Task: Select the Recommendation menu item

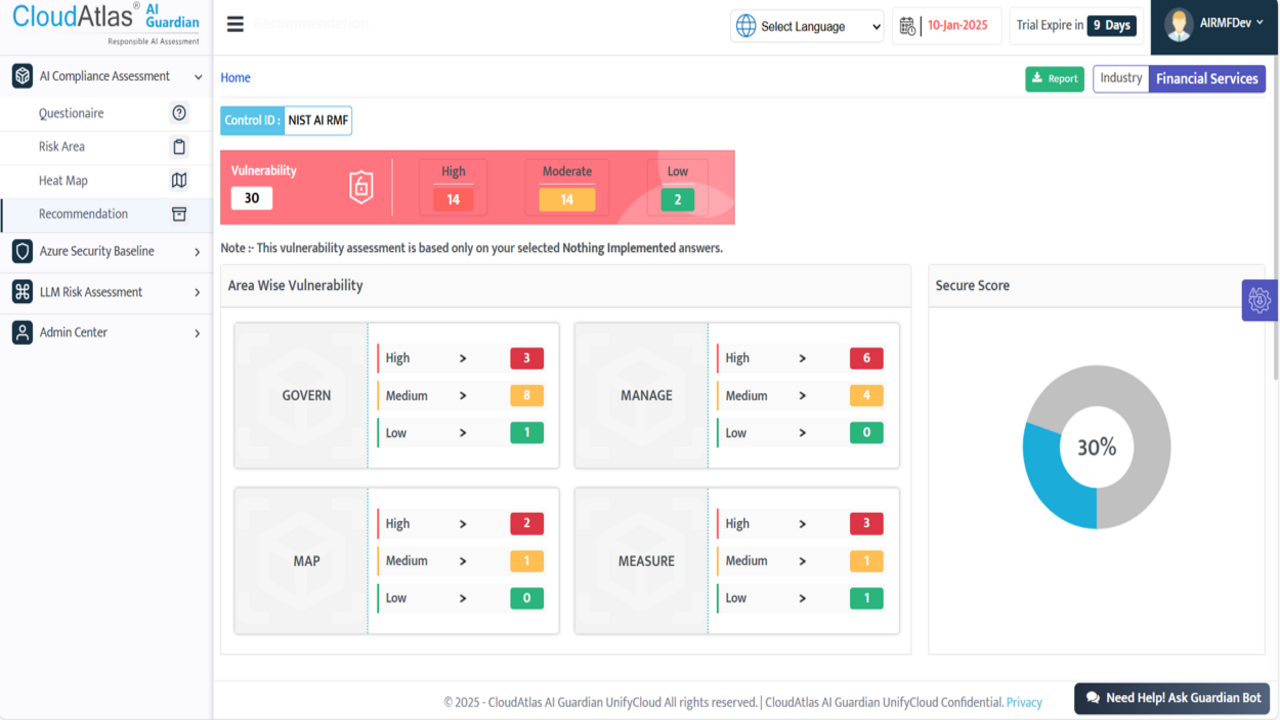Action: click(x=106, y=214)
